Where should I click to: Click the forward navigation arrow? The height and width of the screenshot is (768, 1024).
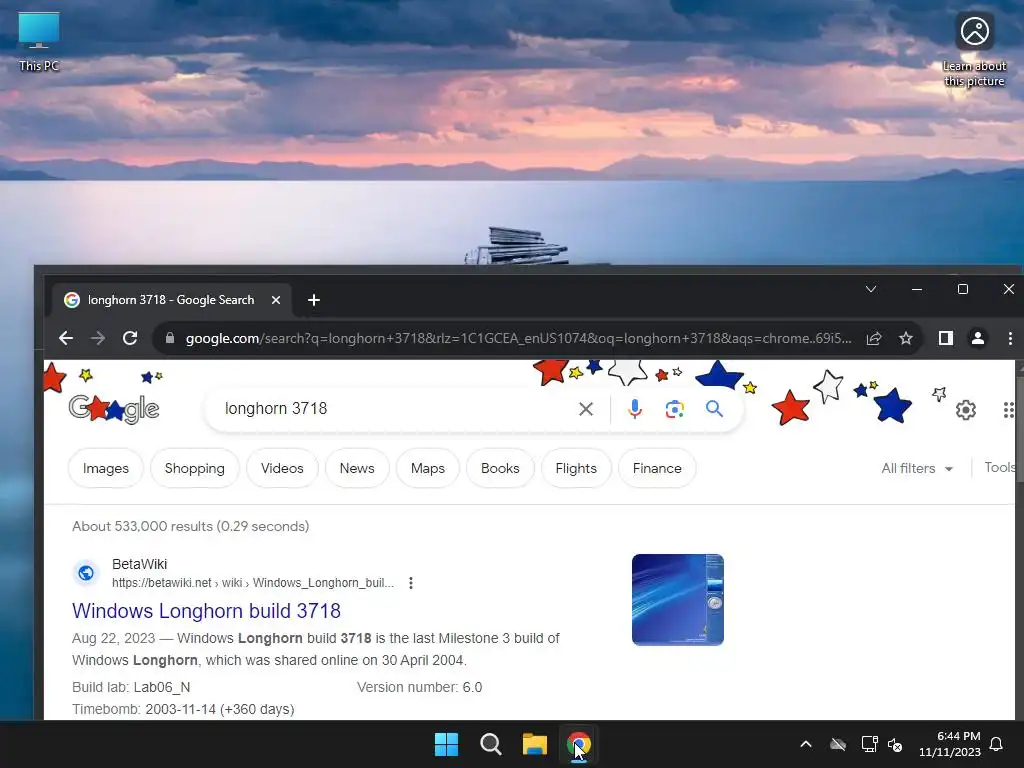[98, 338]
